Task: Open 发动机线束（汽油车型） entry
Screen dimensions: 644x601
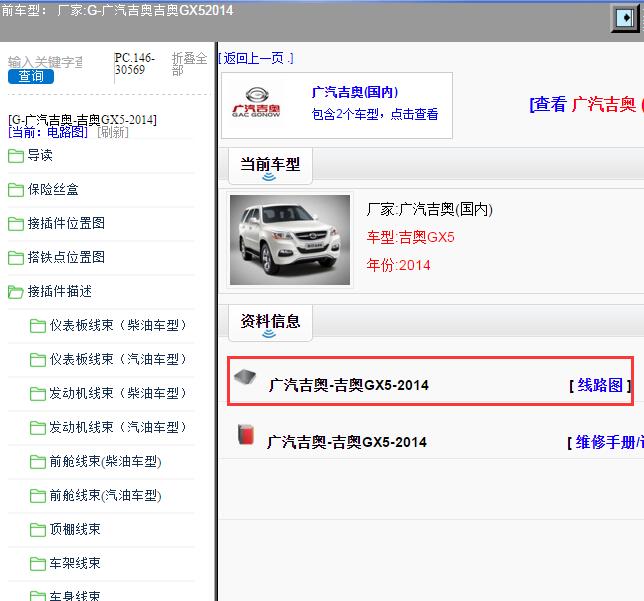Action: 118,428
